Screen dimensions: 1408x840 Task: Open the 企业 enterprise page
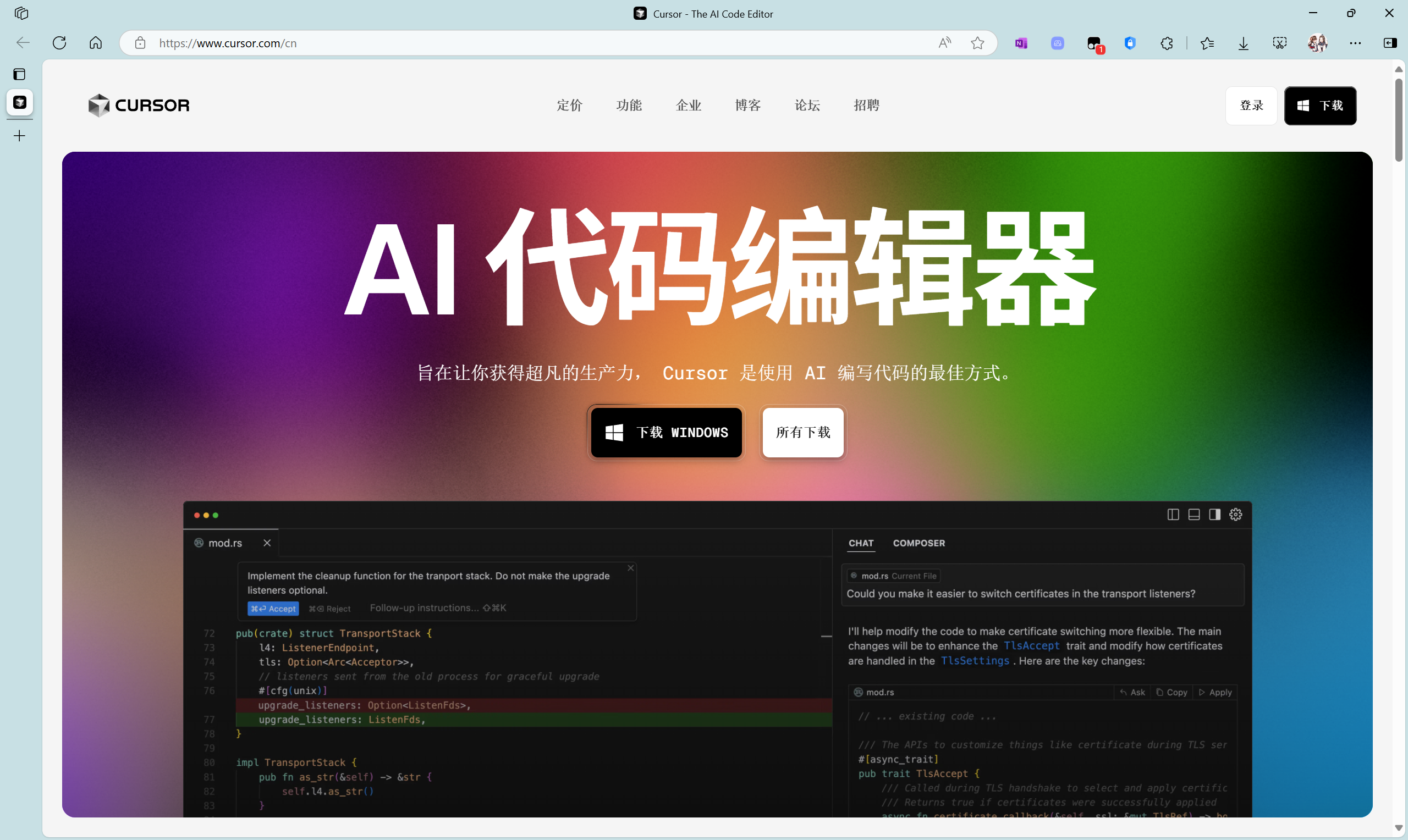tap(688, 106)
